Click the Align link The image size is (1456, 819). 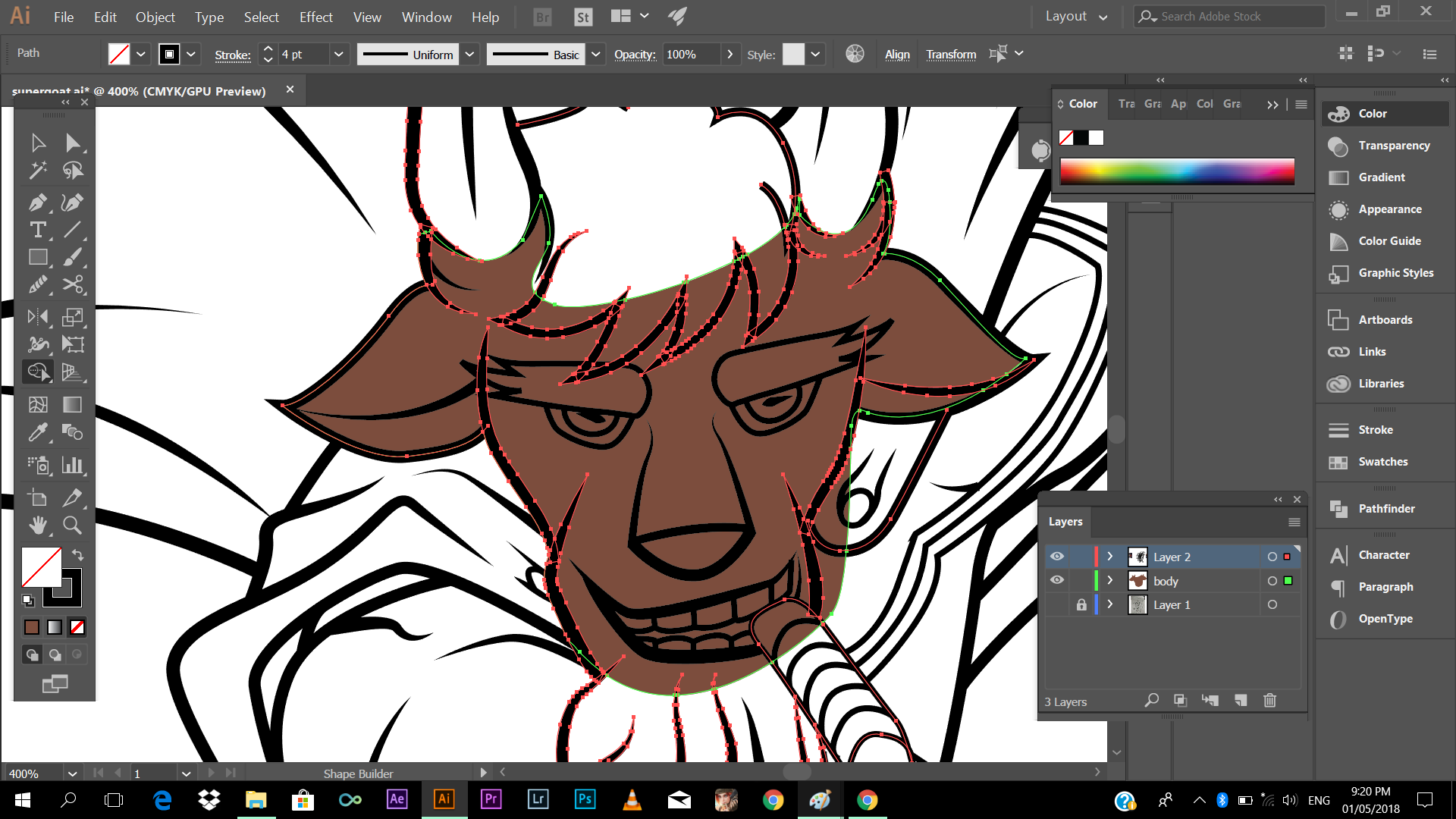coord(897,55)
